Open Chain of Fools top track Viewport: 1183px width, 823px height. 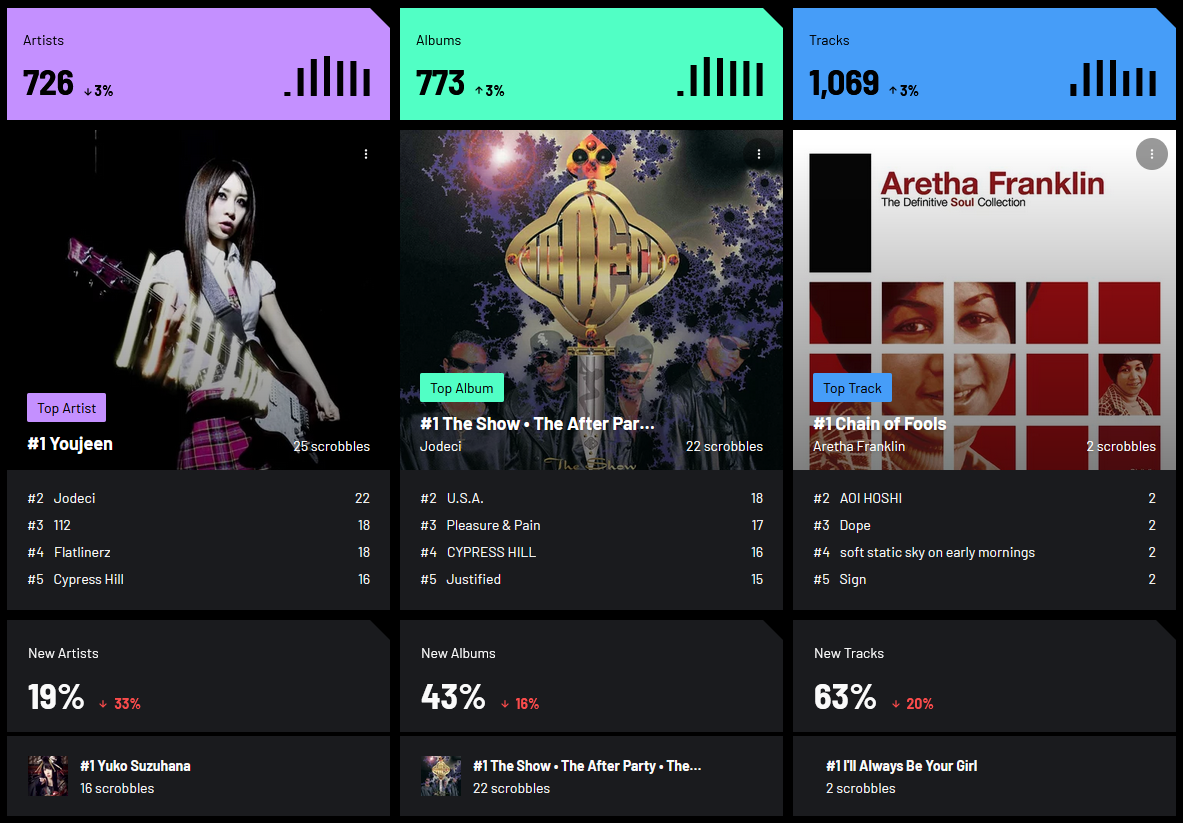tap(880, 424)
